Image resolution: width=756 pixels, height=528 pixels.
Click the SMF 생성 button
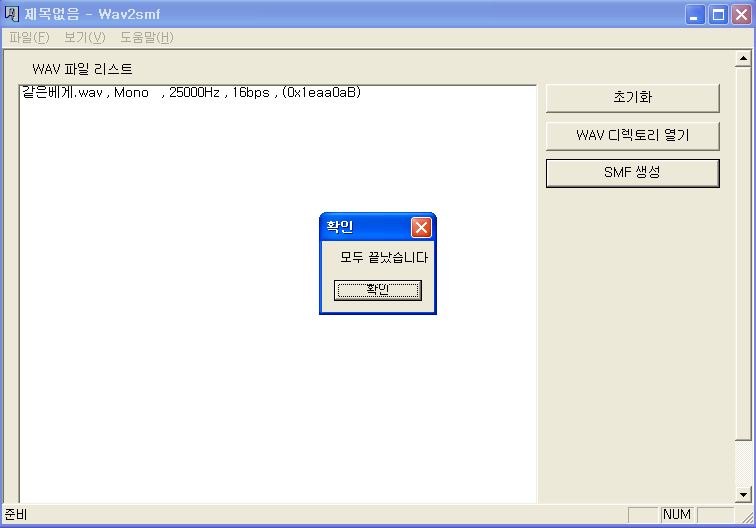click(632, 173)
